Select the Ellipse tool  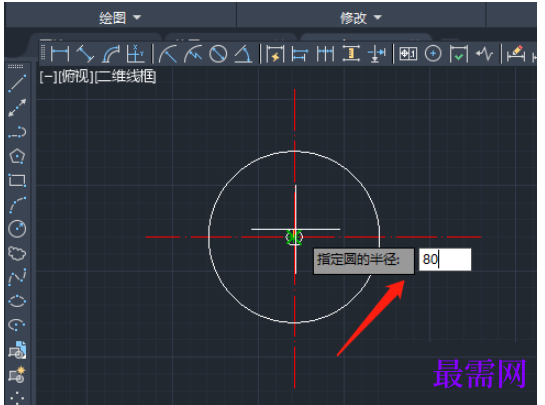[x=17, y=301]
